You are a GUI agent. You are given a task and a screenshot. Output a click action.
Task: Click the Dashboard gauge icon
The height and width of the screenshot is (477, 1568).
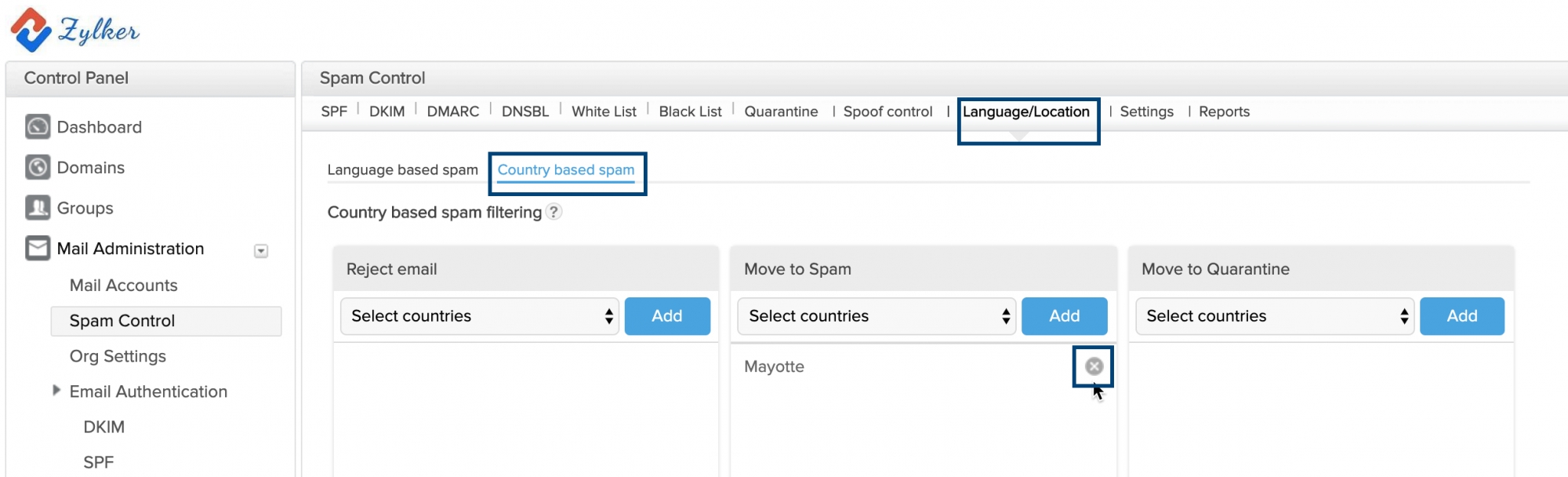click(x=37, y=126)
